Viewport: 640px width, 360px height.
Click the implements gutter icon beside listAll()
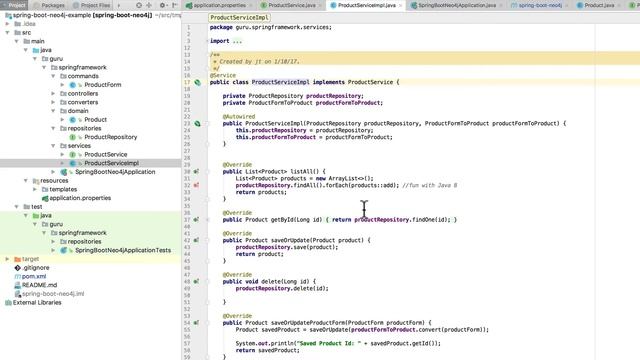tap(196, 171)
